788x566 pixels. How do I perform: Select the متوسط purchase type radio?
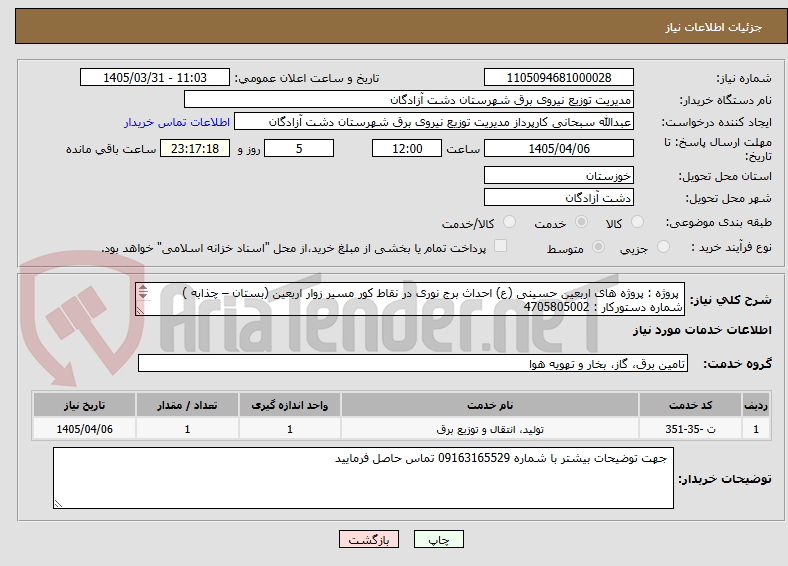598,247
